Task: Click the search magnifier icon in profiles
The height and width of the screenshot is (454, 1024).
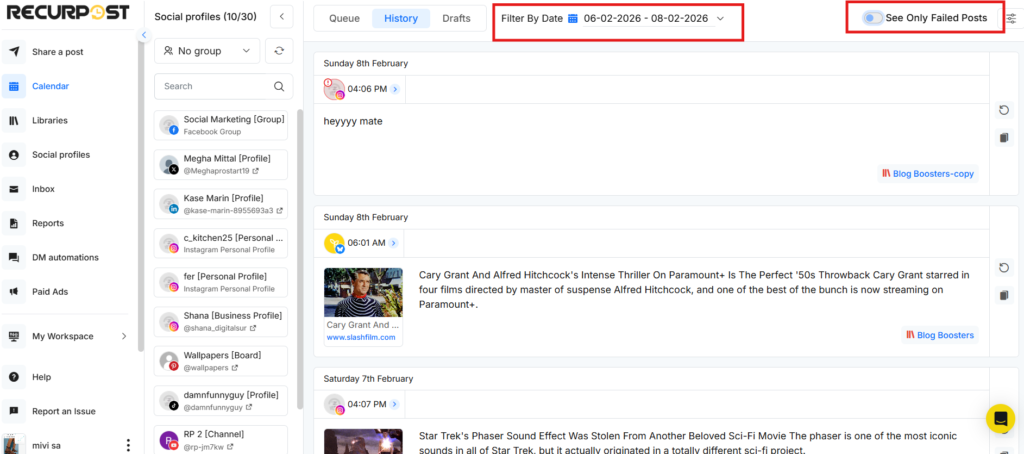Action: click(279, 86)
